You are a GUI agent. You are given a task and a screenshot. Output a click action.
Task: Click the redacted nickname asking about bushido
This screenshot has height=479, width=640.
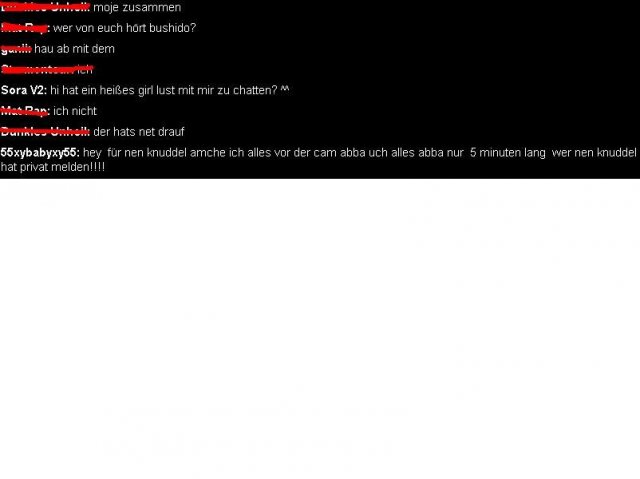coord(25,28)
